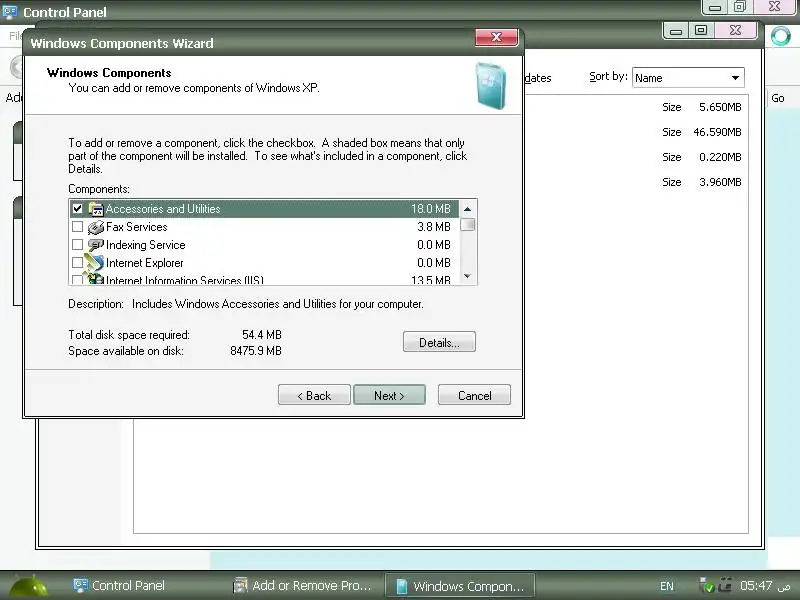Switch to Add or Remove Programs taskbar button
Viewport: 800px width, 600px height.
pyautogui.click(x=302, y=585)
